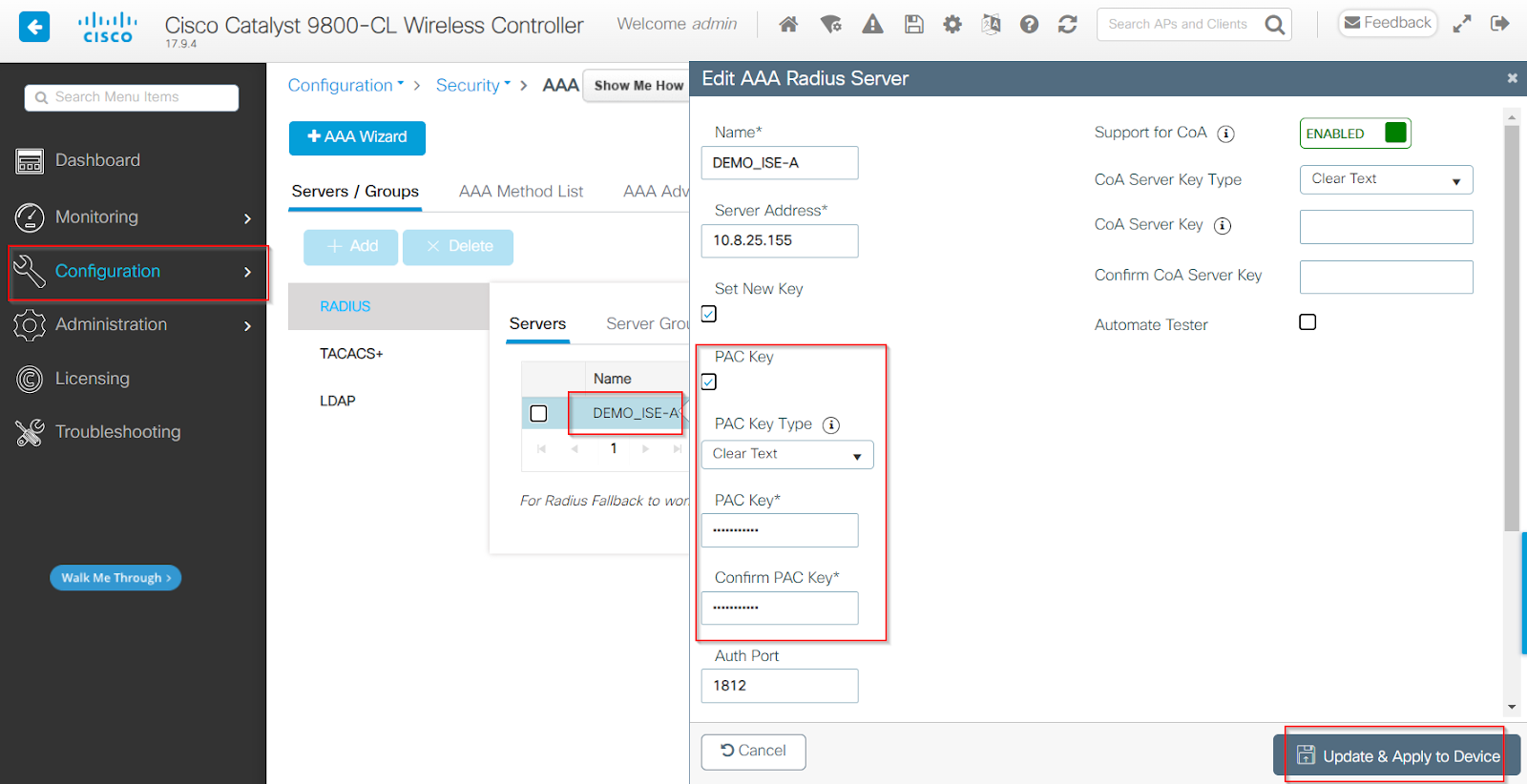Click the Feedback button
Screen dimensions: 1527x784
[1389, 23]
